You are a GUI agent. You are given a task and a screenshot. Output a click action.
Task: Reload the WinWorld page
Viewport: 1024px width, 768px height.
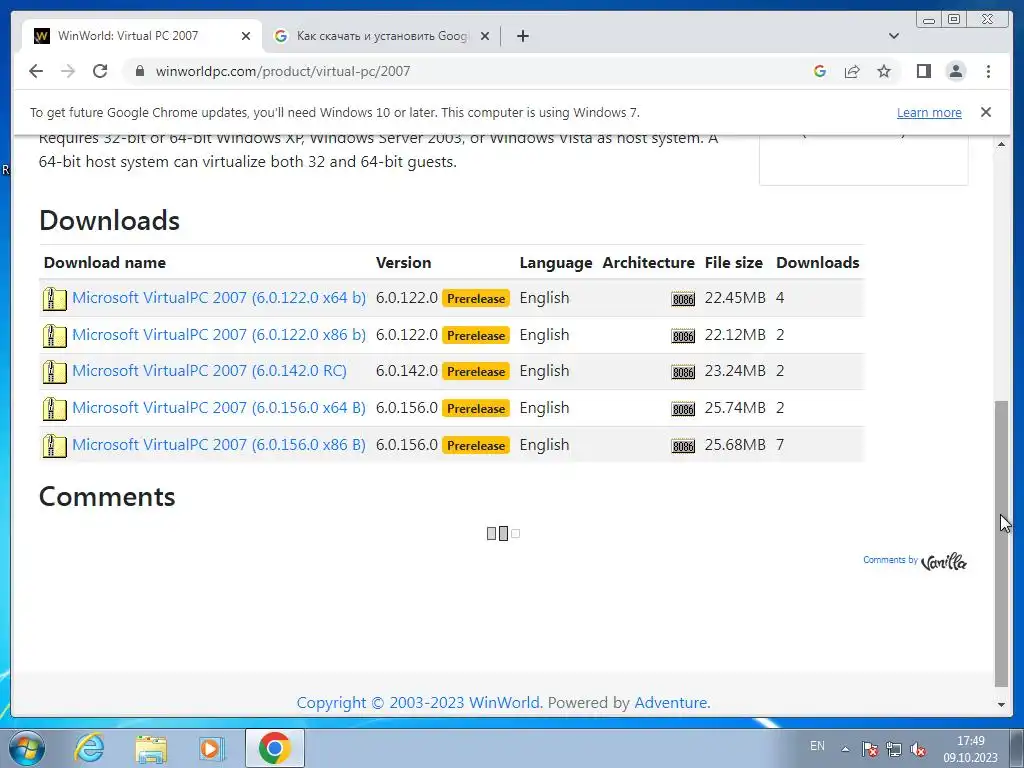coord(100,71)
